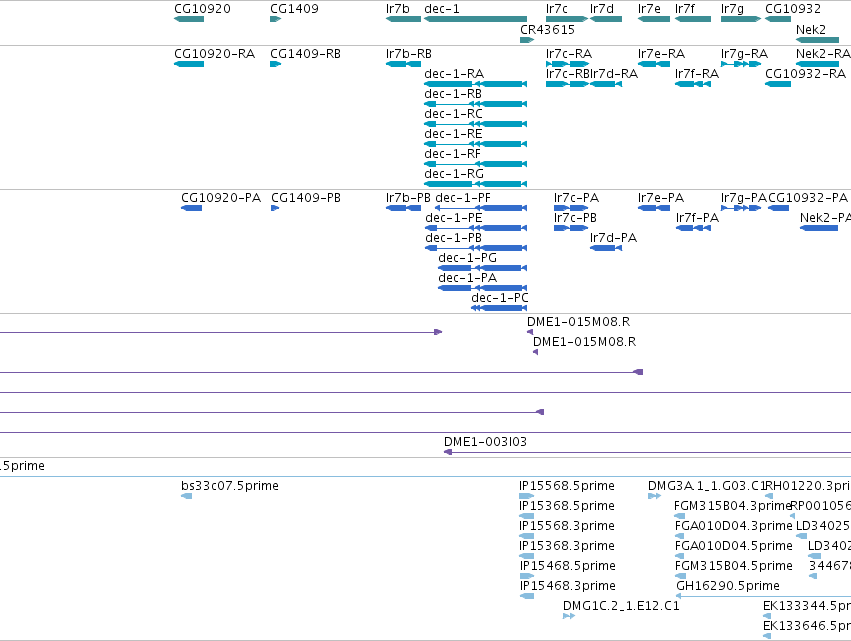Select the dec-1-RE transcript label
The height and width of the screenshot is (641, 851).
click(453, 134)
